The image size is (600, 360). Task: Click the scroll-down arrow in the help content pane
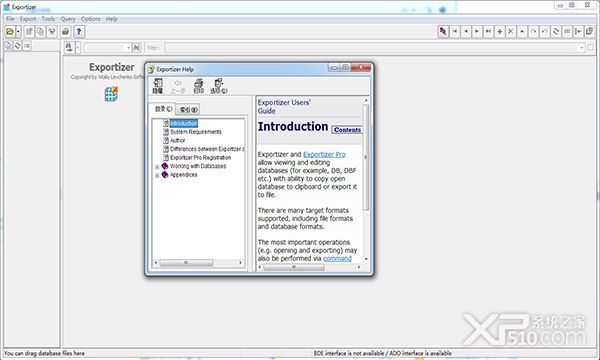[366, 259]
